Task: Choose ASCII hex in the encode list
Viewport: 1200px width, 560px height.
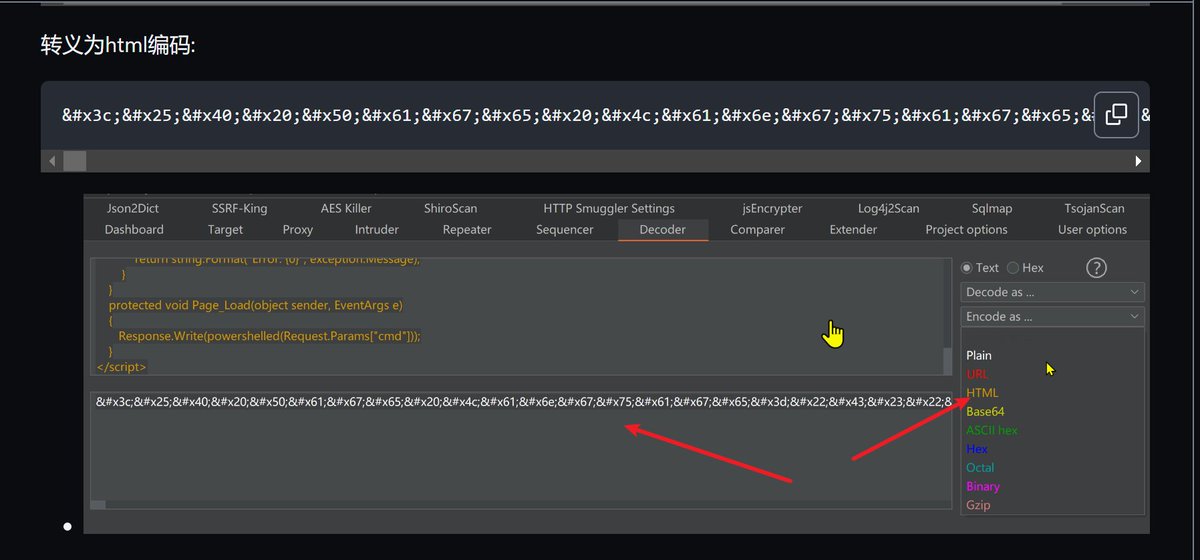Action: [x=992, y=430]
